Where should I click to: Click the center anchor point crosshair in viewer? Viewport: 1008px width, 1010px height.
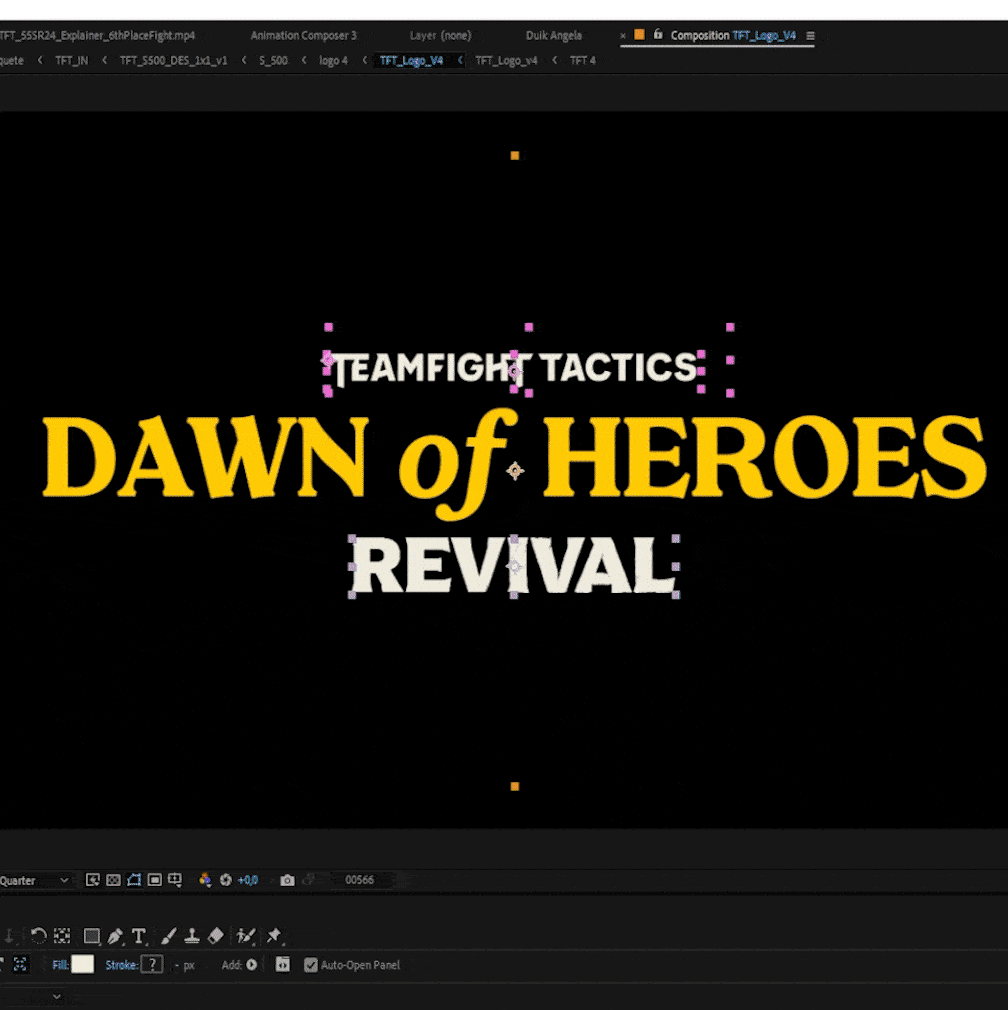coord(515,471)
